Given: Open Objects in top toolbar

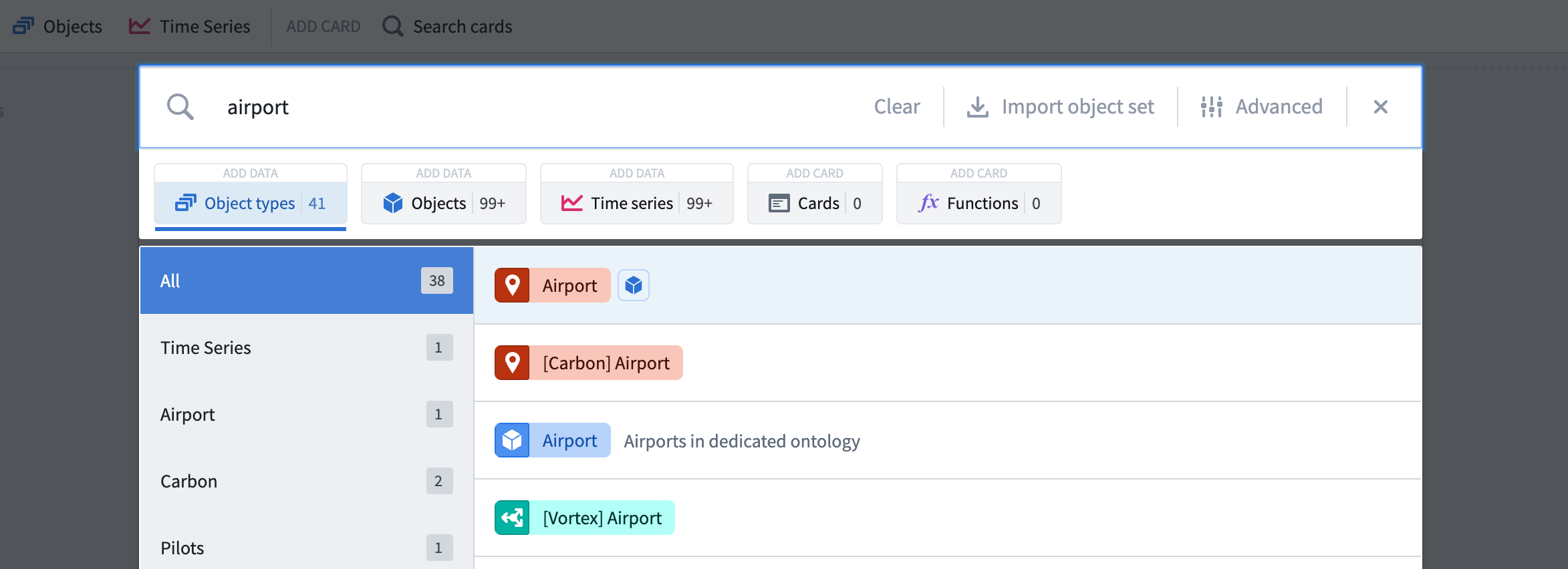Looking at the screenshot, I should tap(57, 26).
